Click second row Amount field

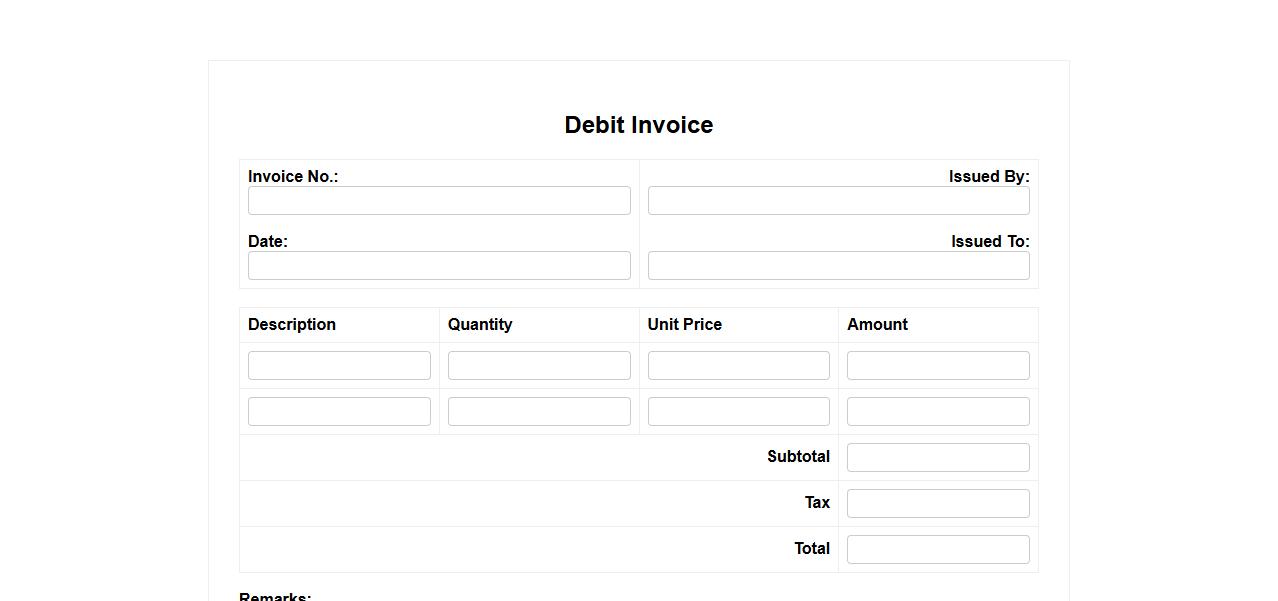point(938,411)
